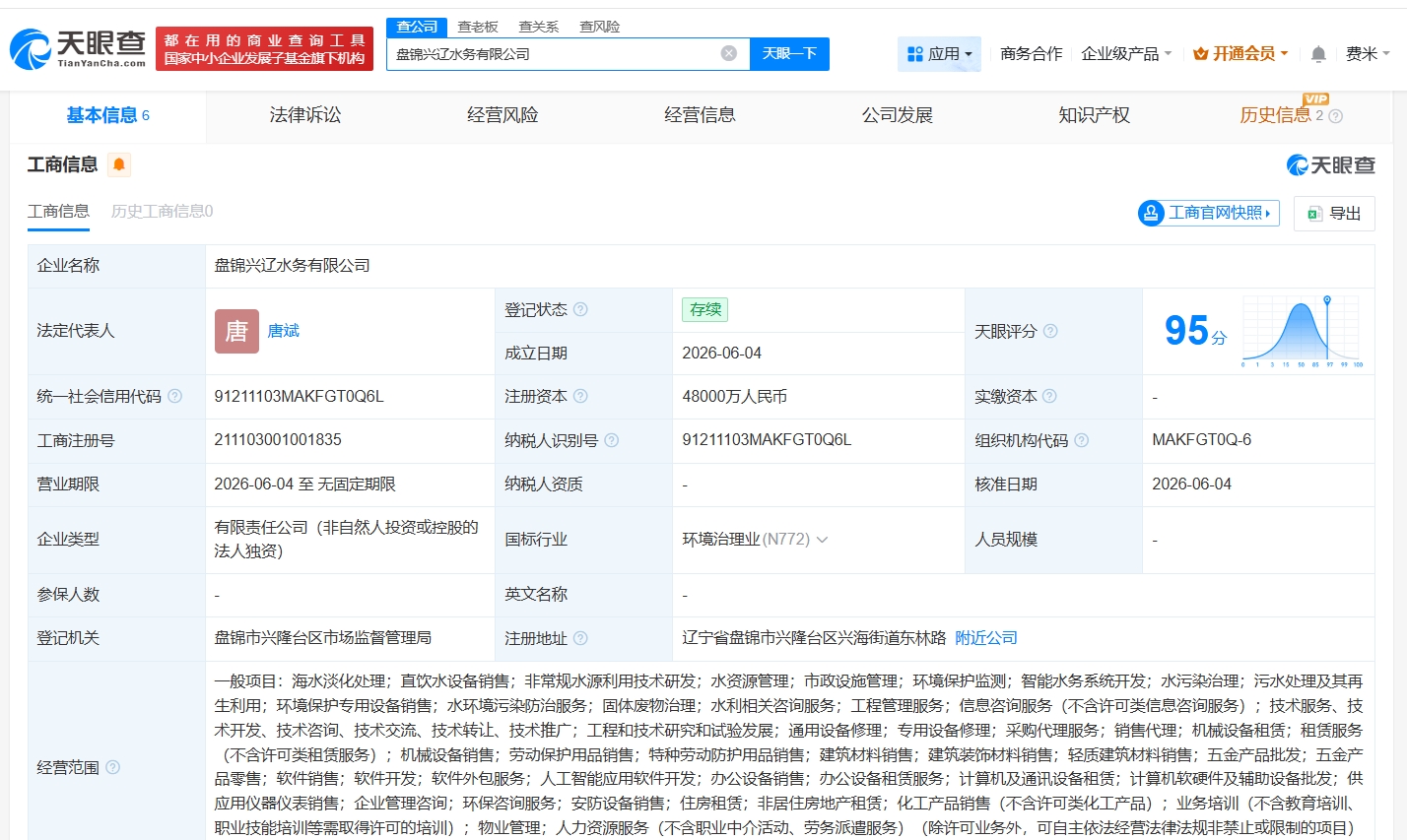Select the 查老板 search tab
The width and height of the screenshot is (1407, 840).
[x=478, y=27]
